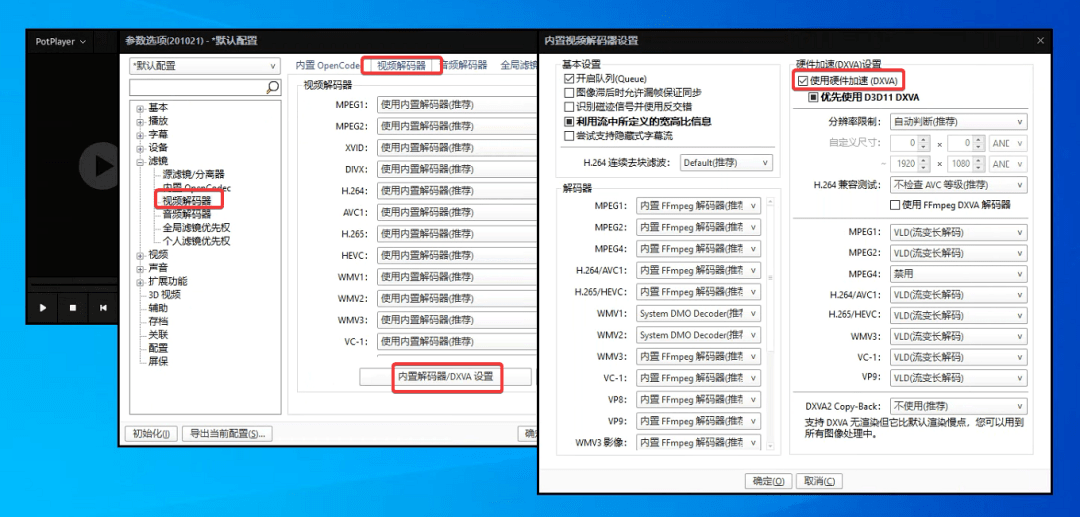Close the built-in video decoder settings dialog
Viewport: 1080px width, 517px height.
[x=1040, y=41]
